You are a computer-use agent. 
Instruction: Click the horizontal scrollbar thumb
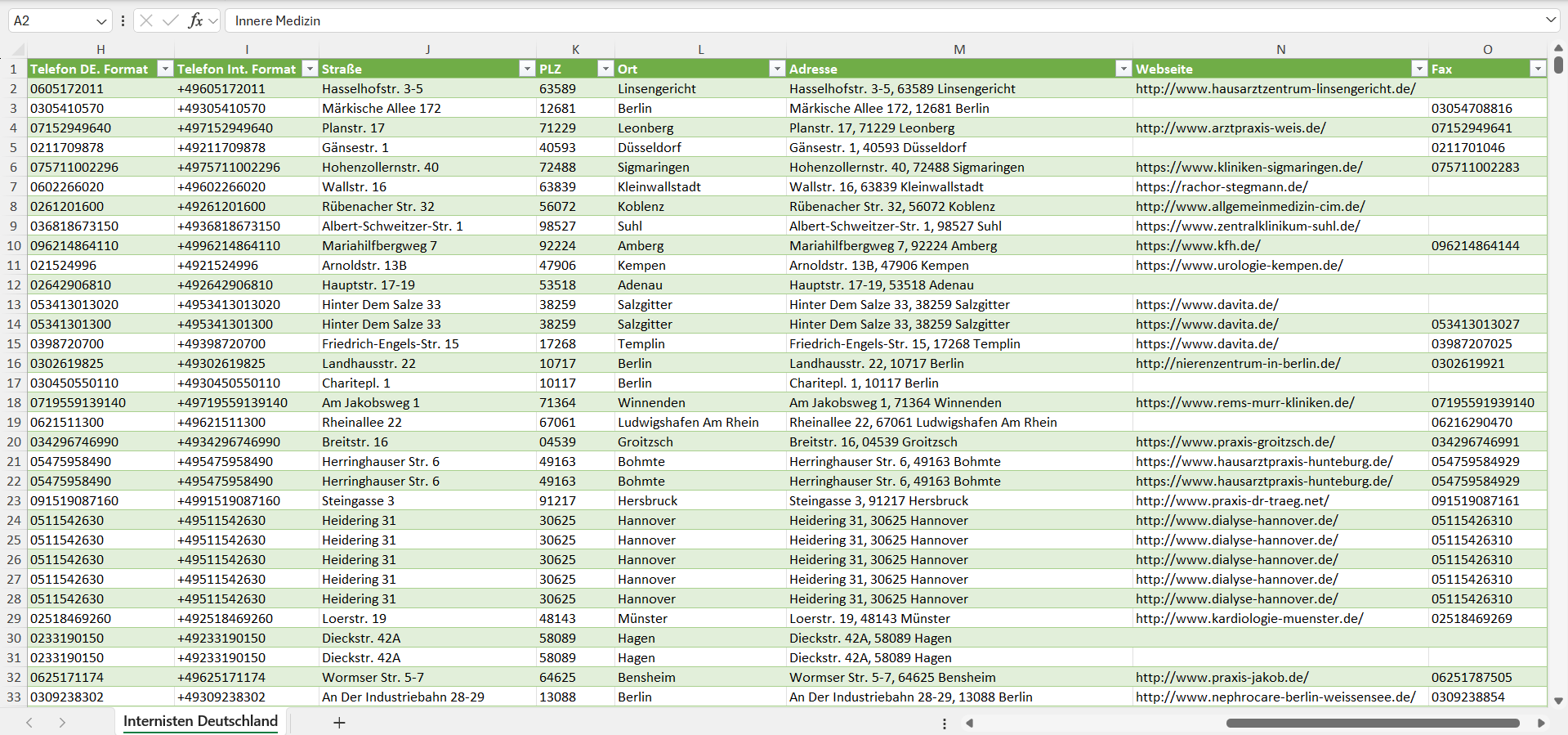point(1373,723)
